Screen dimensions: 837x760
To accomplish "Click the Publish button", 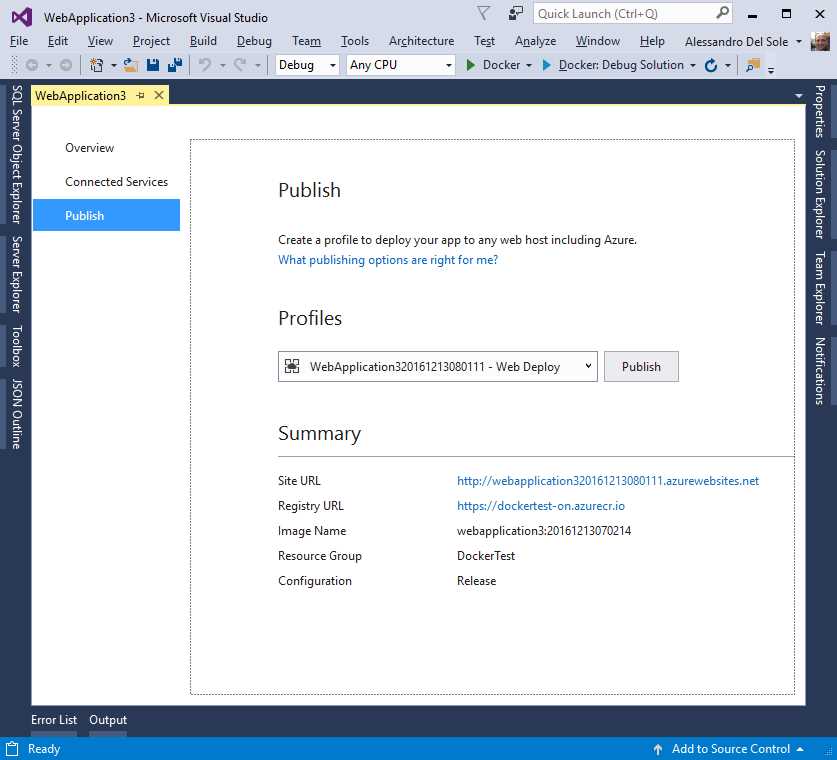I will (641, 366).
